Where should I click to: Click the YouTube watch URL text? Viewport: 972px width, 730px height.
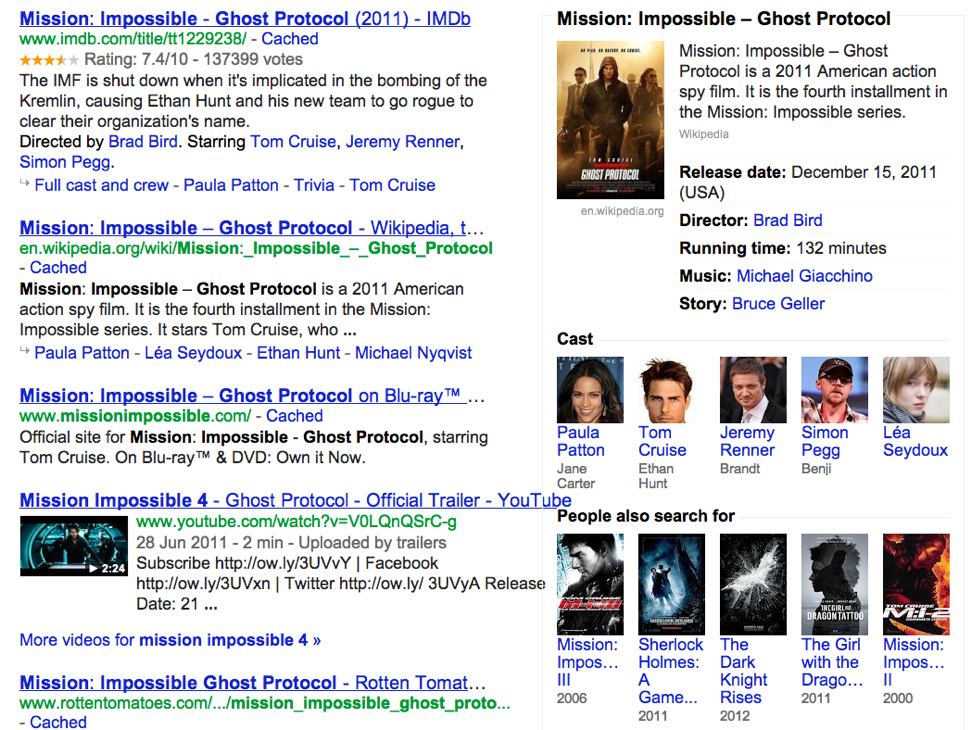tap(296, 522)
